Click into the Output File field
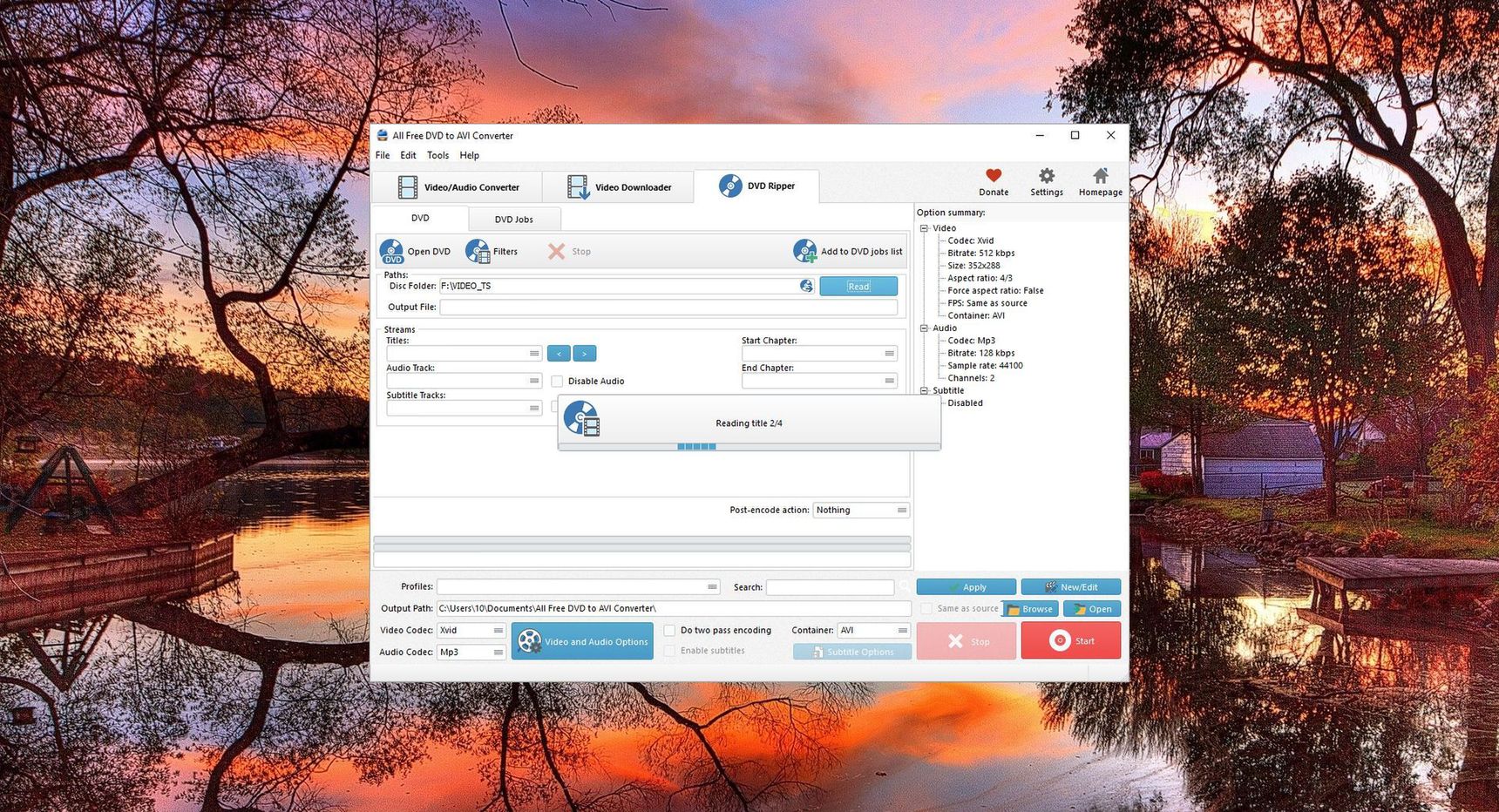 click(x=668, y=307)
